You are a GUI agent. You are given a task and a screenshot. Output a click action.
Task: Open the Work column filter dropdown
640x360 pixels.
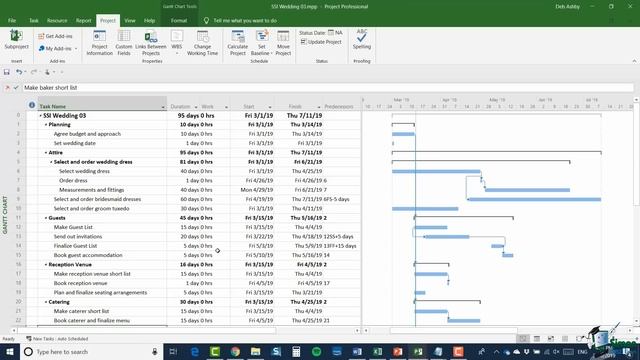226,107
